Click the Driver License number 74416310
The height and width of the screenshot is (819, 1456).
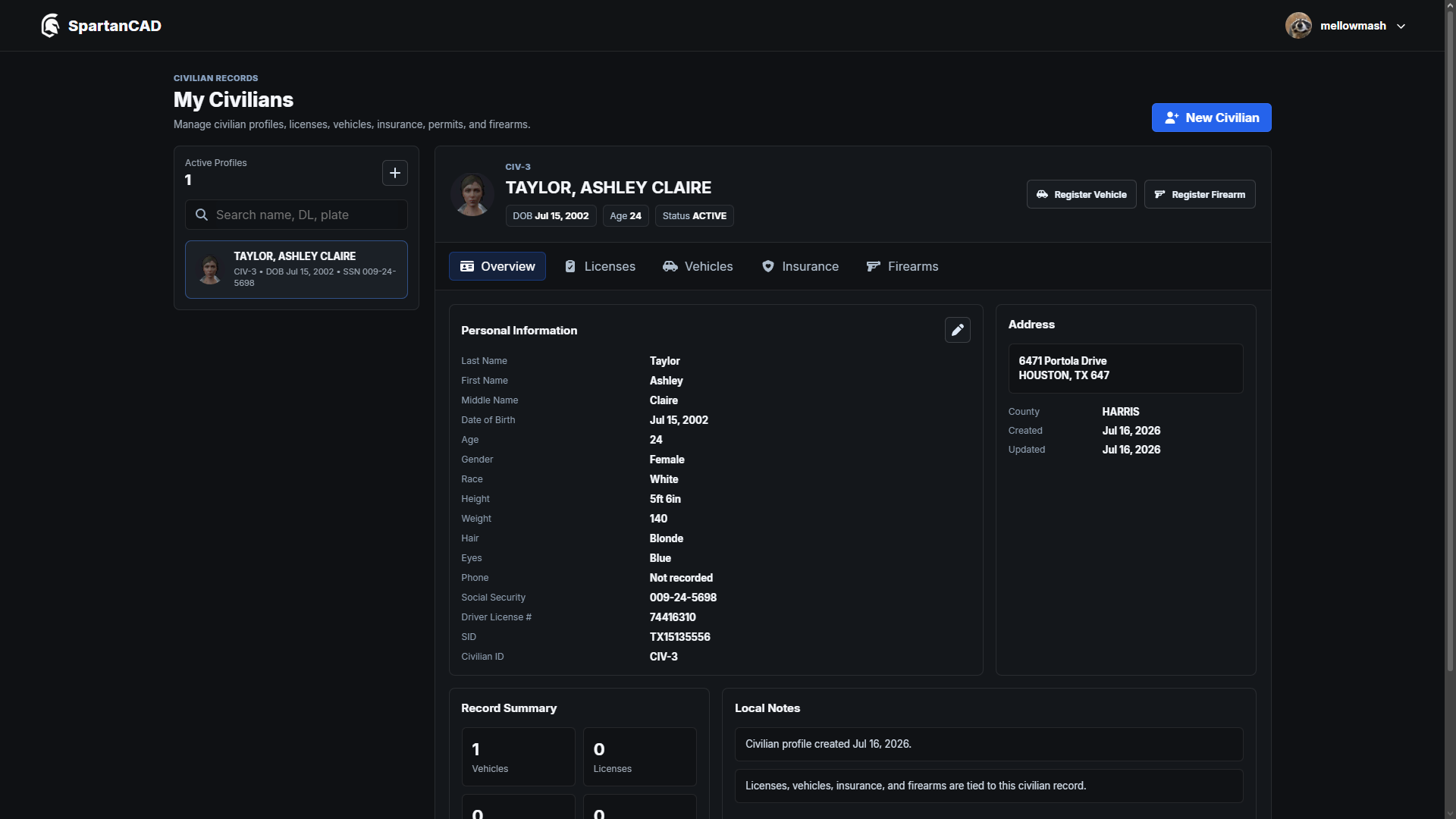point(673,617)
